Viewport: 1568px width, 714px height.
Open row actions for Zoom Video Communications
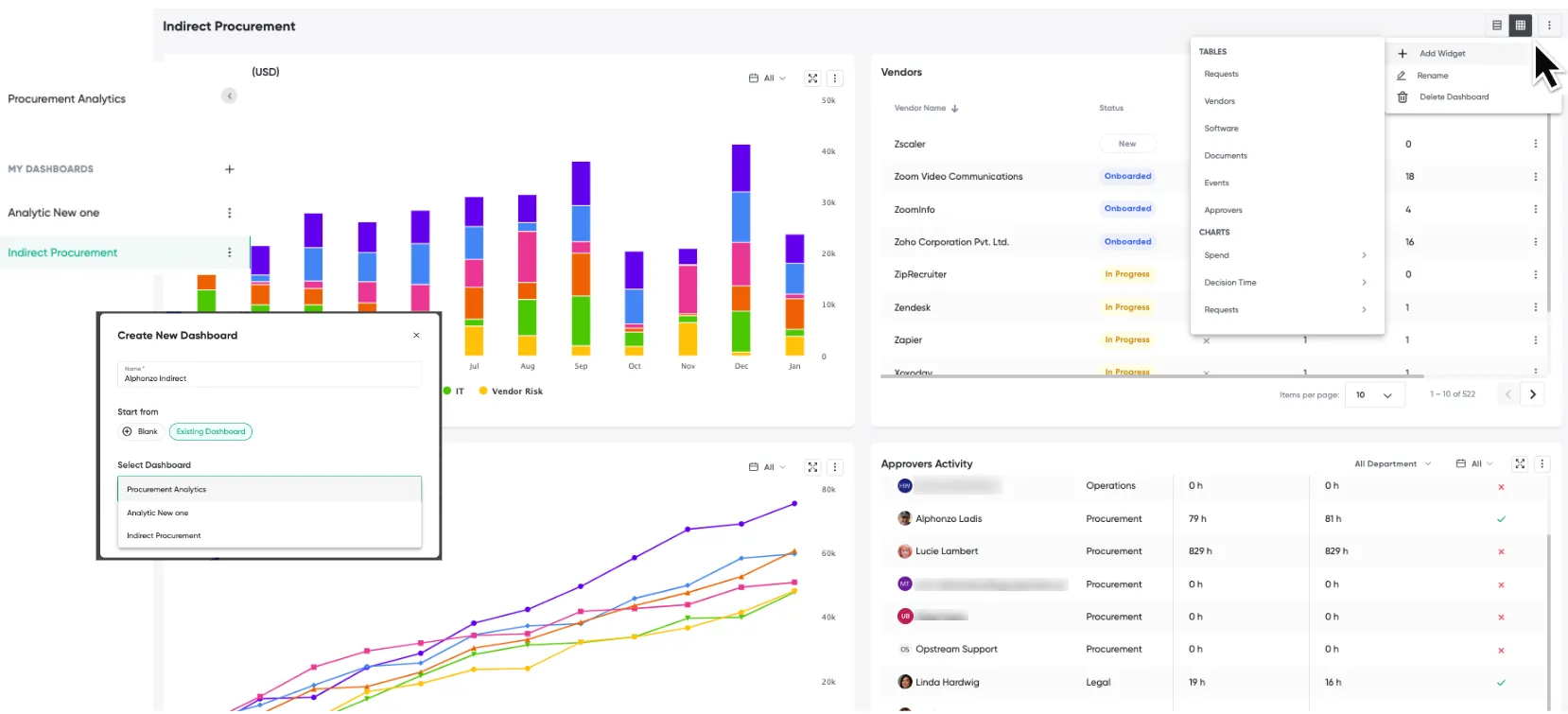click(x=1535, y=177)
